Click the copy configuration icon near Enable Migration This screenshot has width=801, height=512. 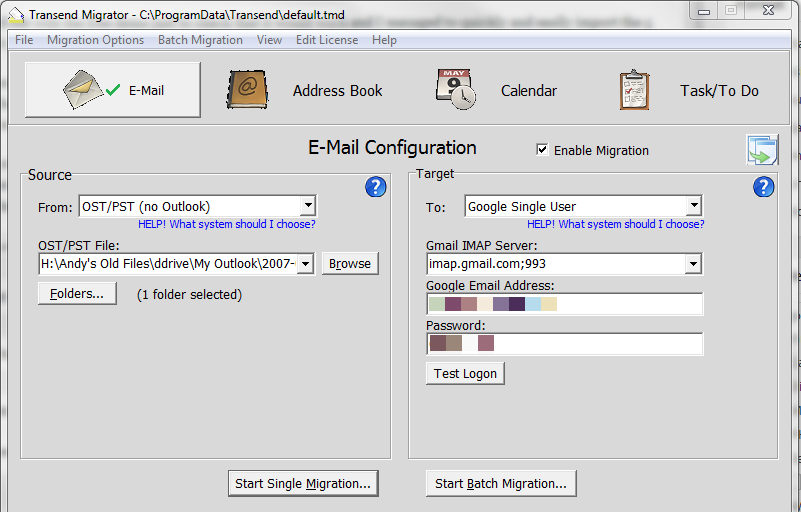tap(762, 150)
